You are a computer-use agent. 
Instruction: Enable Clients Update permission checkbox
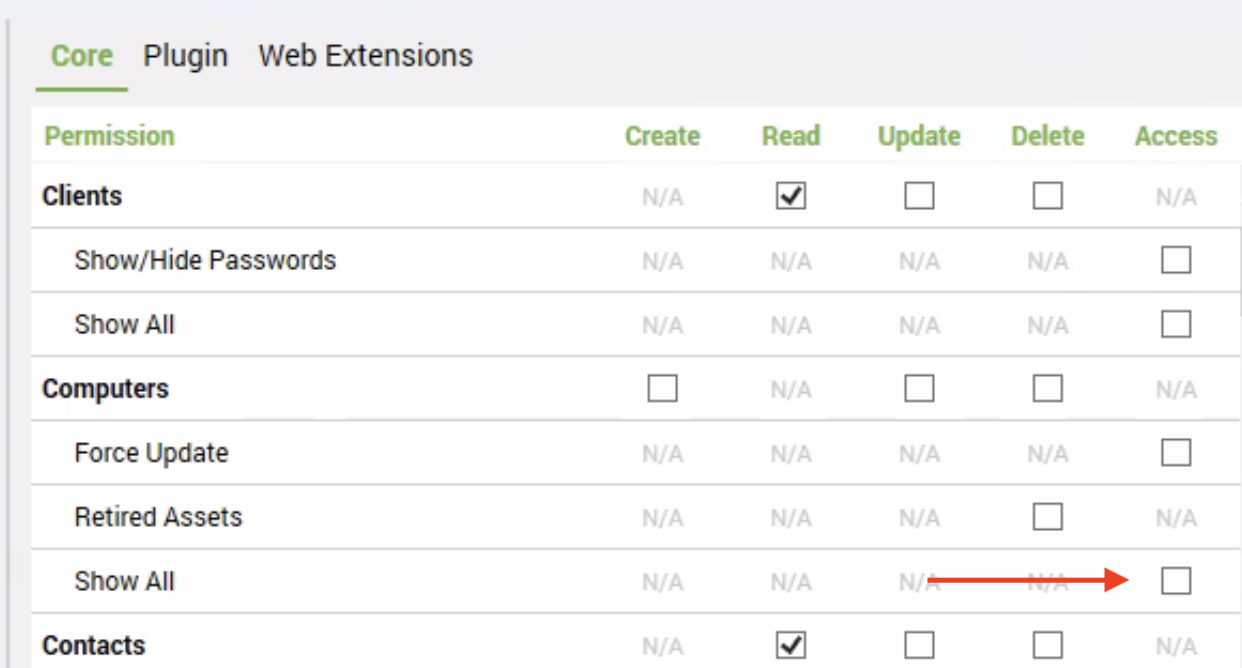click(x=919, y=196)
